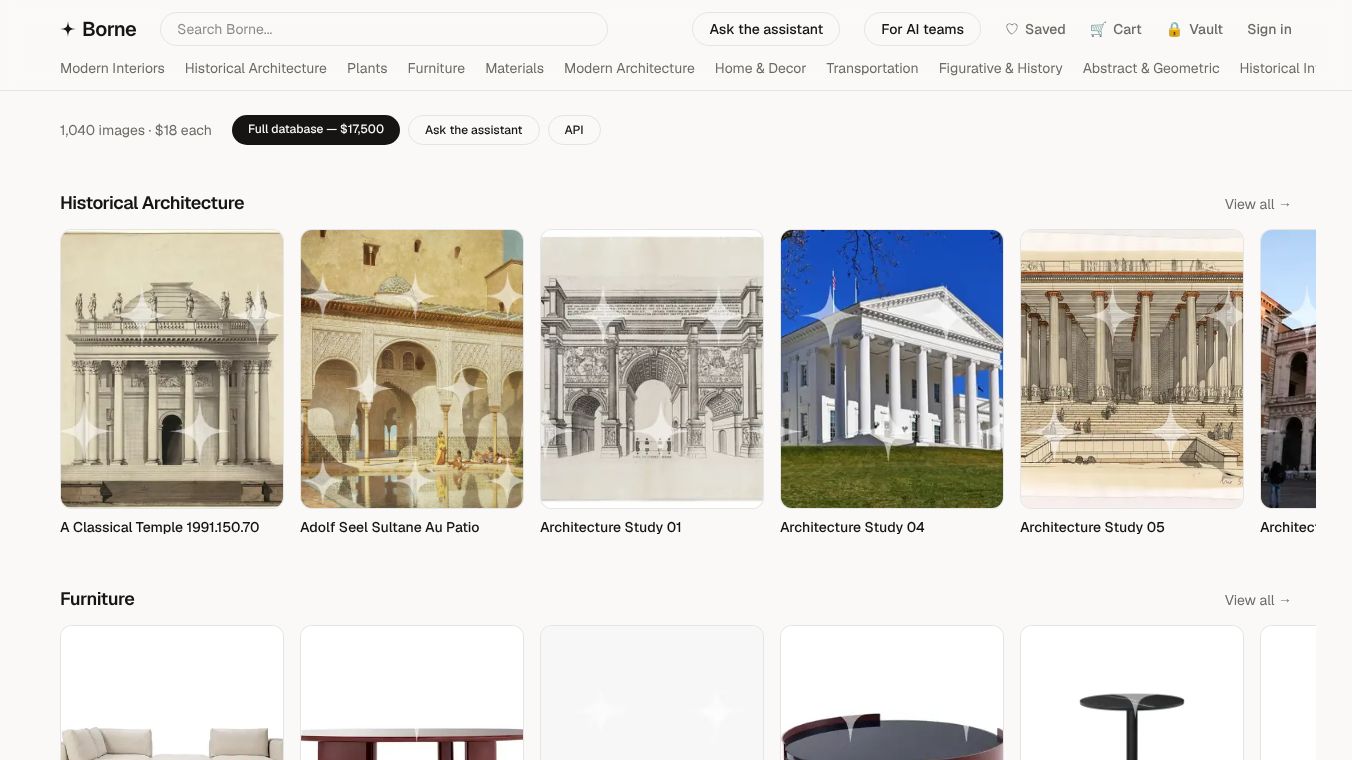Click the Vault lock icon

click(1174, 29)
